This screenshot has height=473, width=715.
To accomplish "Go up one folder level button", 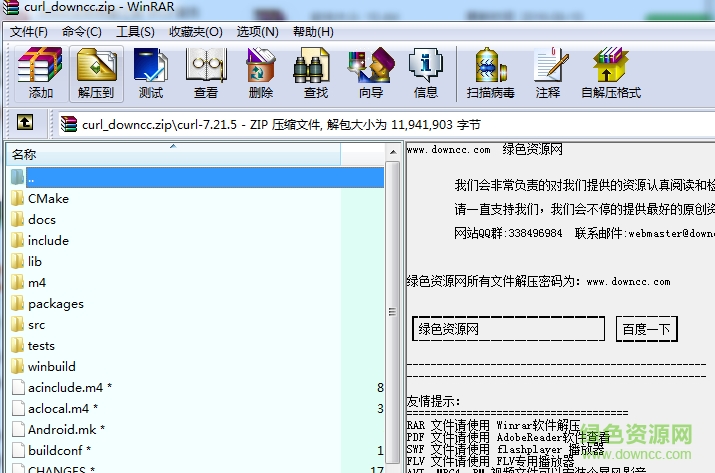I will [25, 124].
